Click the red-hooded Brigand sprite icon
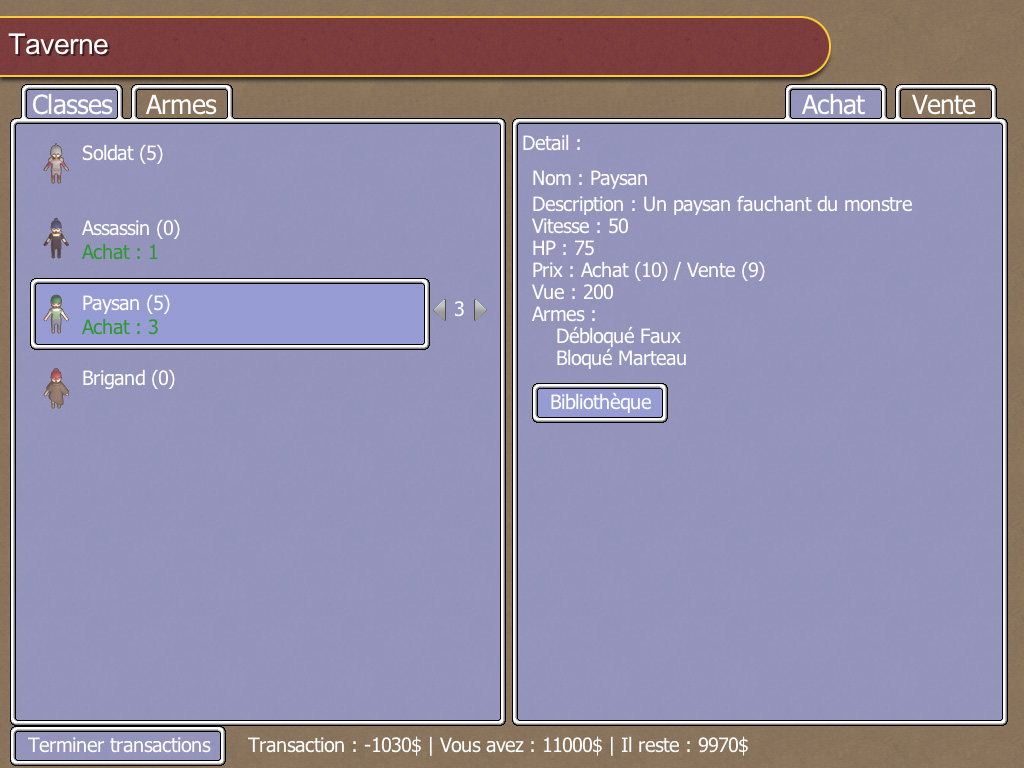This screenshot has width=1024, height=768. (x=56, y=388)
